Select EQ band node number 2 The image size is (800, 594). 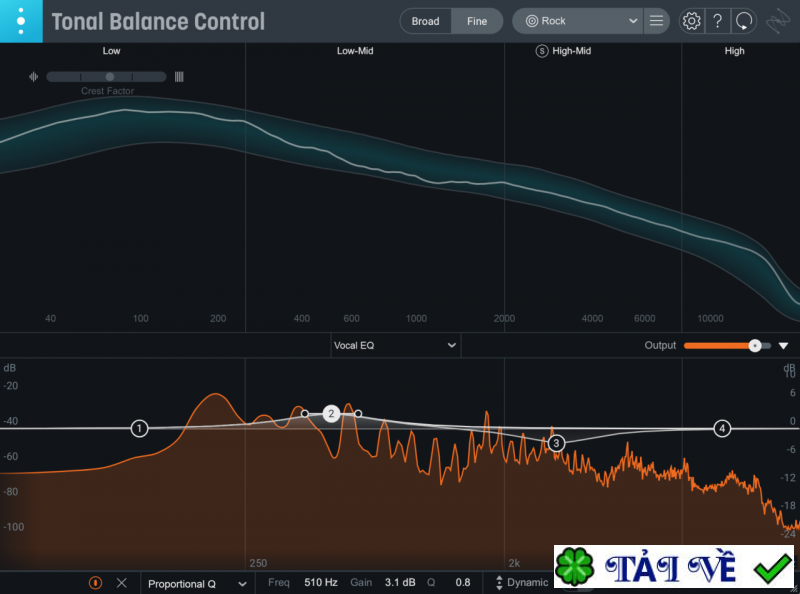[332, 413]
